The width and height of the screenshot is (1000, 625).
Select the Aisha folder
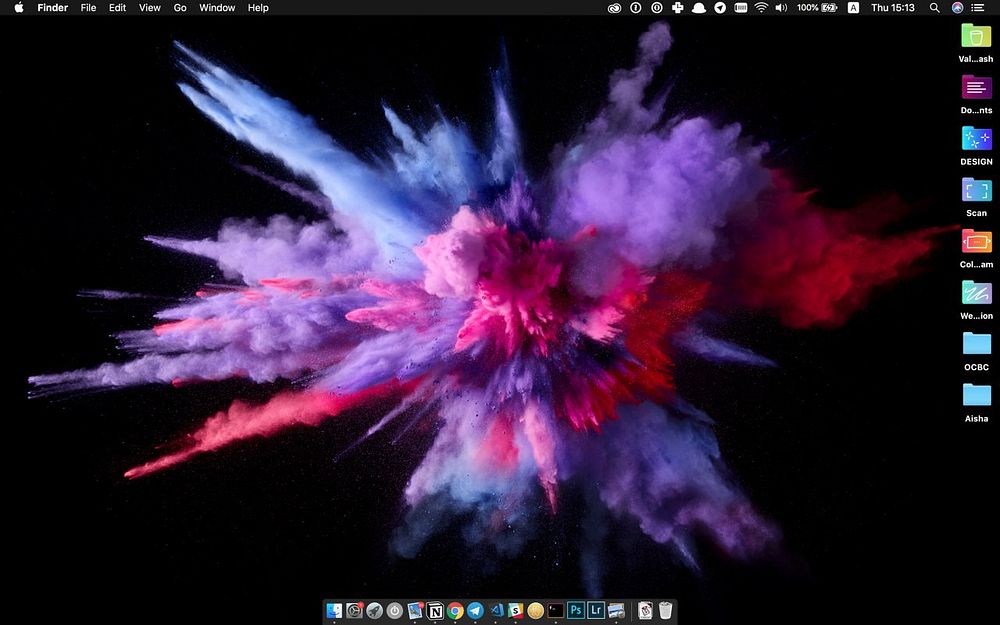coord(976,395)
